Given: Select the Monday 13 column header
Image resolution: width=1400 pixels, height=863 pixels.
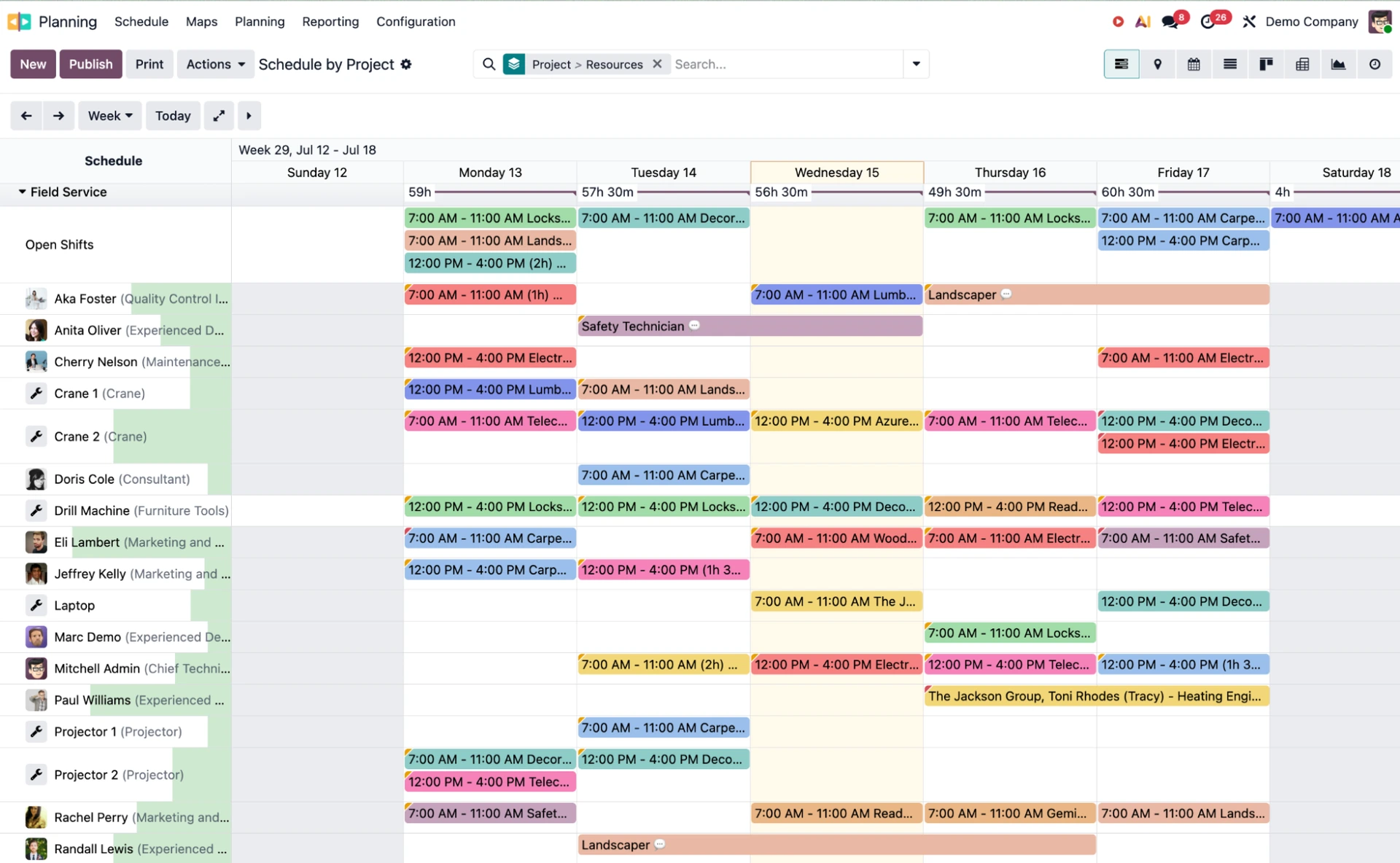Looking at the screenshot, I should pos(490,172).
